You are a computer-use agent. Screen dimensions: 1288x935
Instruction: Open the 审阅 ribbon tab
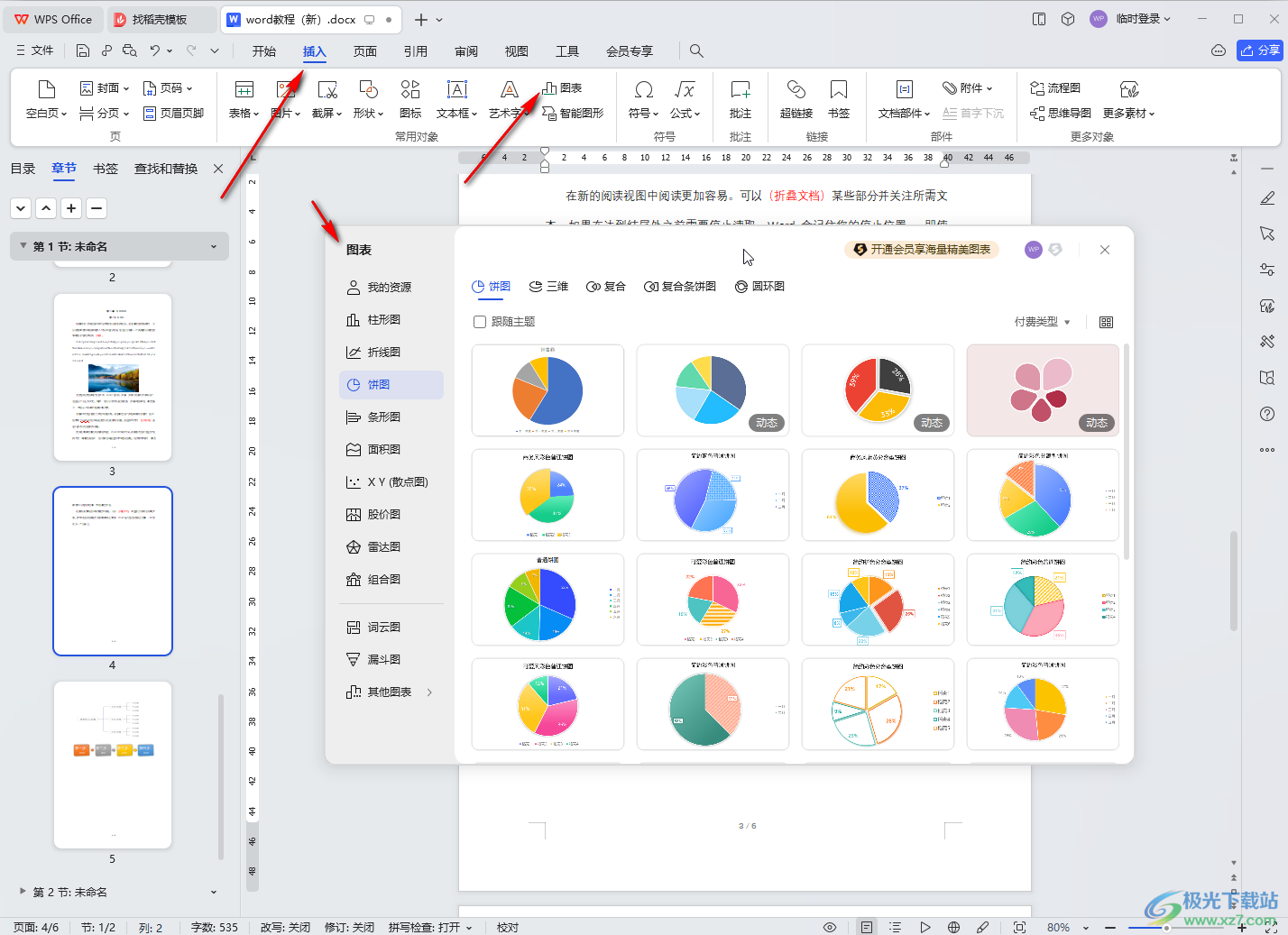[x=466, y=51]
